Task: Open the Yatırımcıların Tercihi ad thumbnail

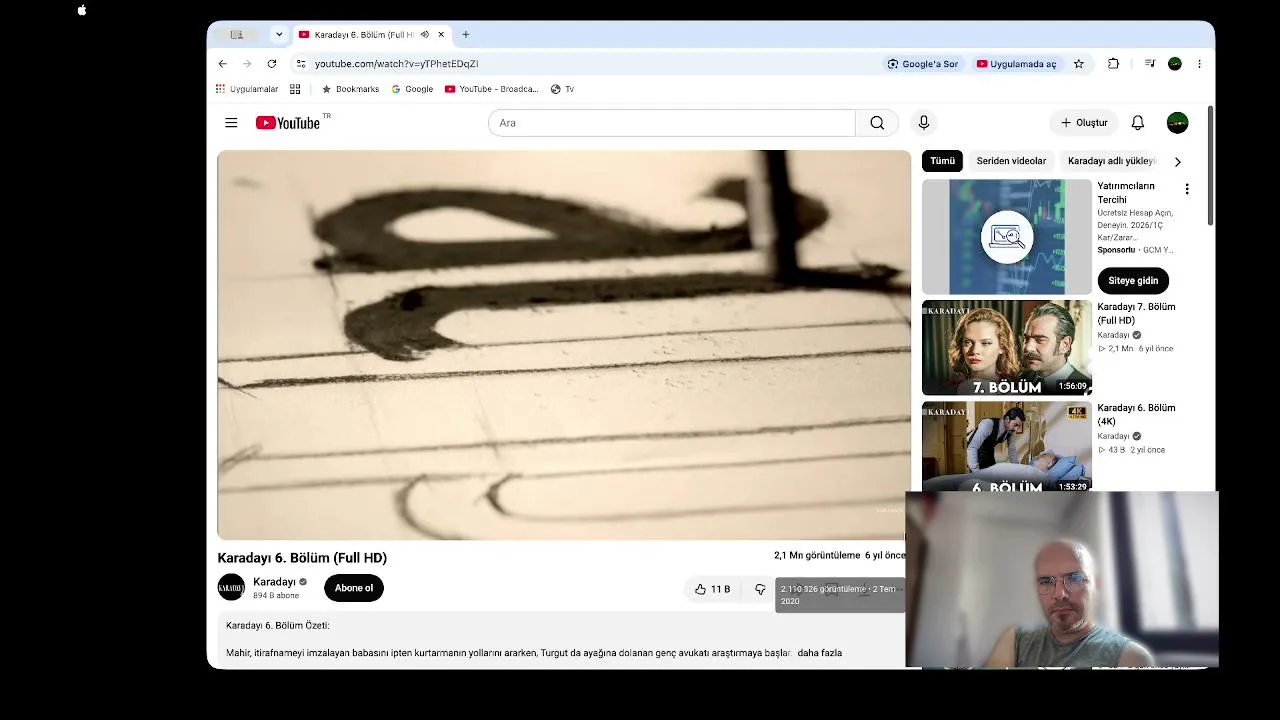Action: pos(1007,237)
